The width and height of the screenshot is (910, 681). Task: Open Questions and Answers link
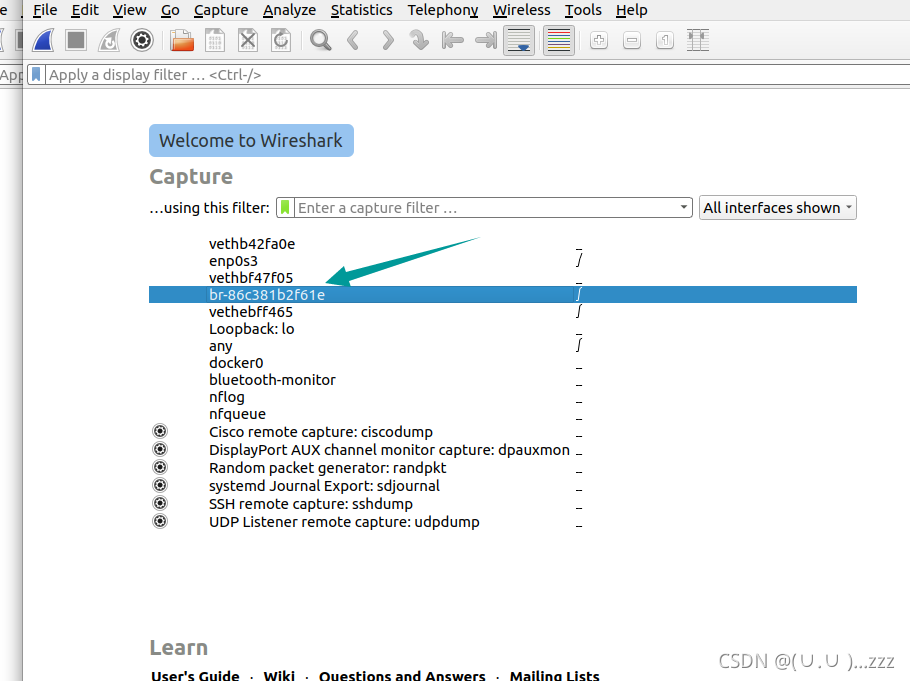coord(402,675)
